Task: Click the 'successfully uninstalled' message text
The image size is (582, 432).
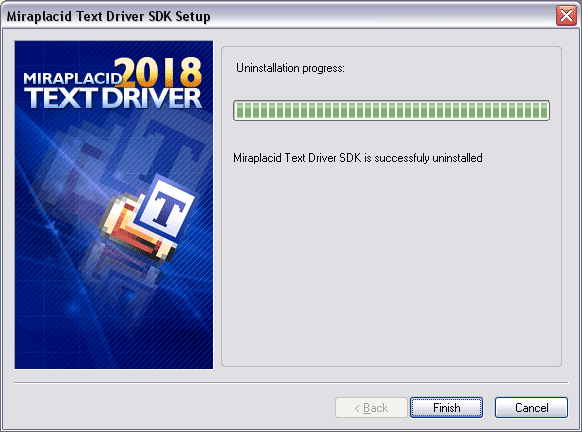Action: pyautogui.click(x=358, y=158)
